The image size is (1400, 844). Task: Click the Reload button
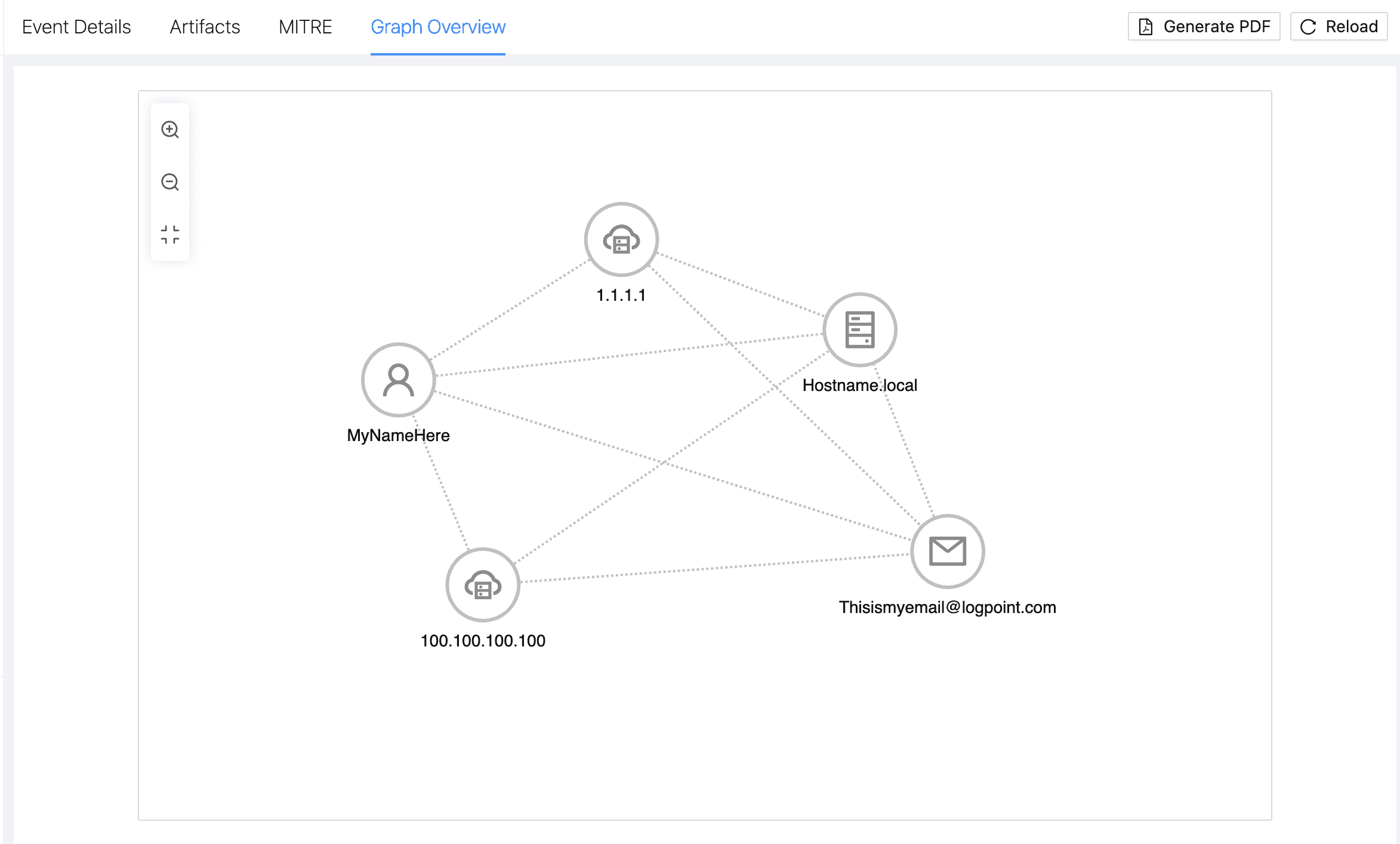(1338, 26)
